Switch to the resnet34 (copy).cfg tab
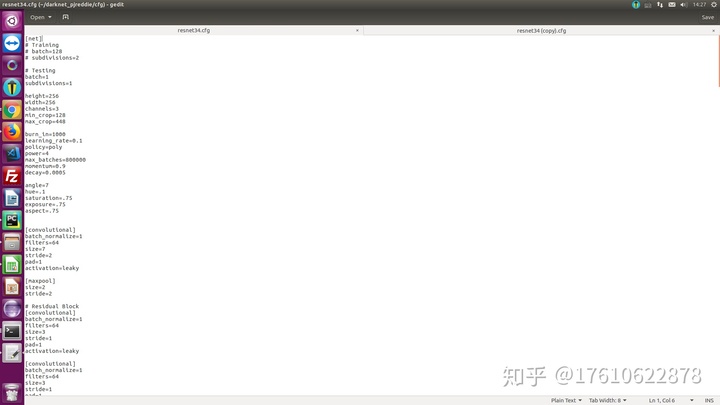720x405 pixels. [541, 31]
